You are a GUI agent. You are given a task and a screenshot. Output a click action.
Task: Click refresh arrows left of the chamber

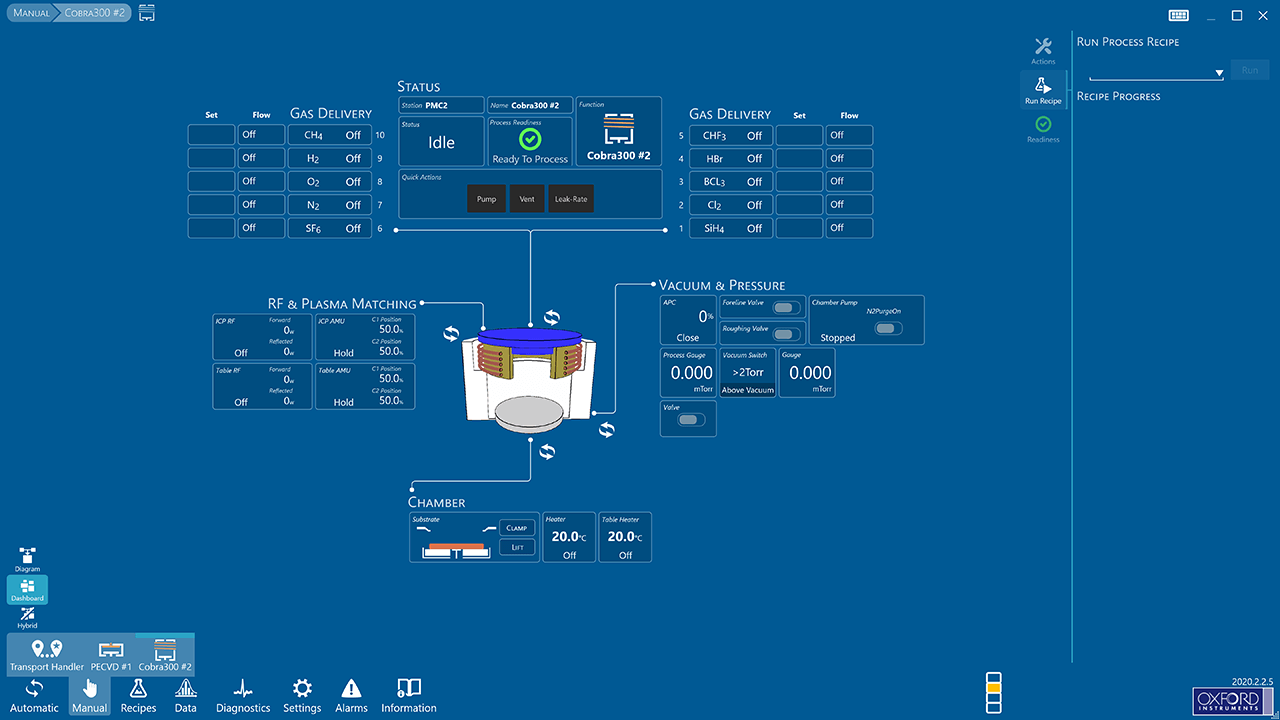pos(451,333)
